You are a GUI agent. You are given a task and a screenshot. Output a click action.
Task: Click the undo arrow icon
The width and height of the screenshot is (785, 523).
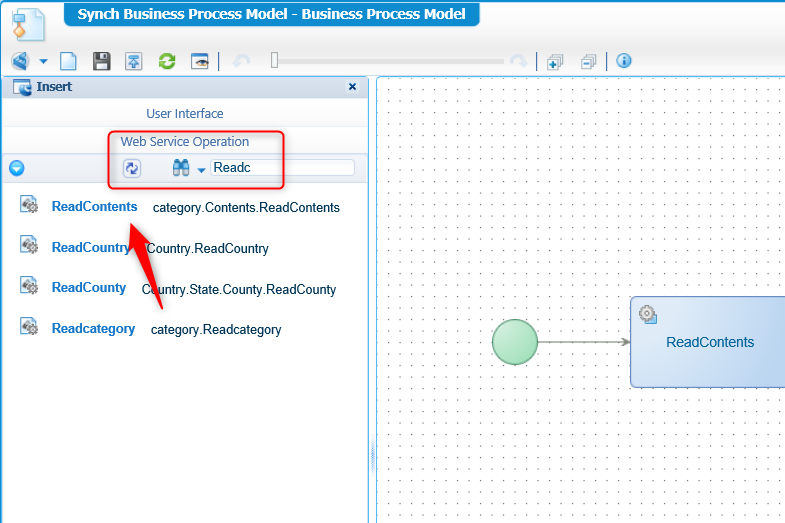(241, 61)
